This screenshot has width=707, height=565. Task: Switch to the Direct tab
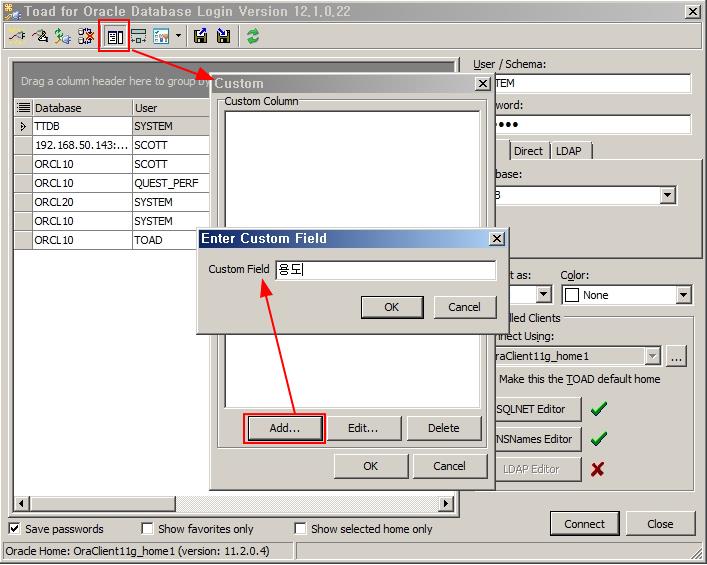click(528, 151)
